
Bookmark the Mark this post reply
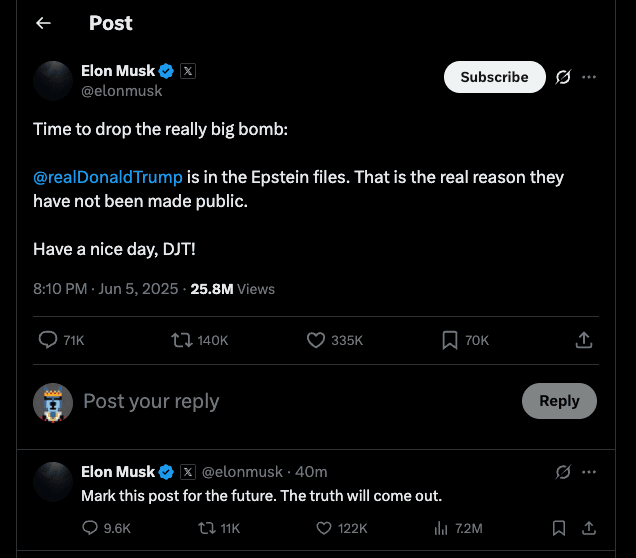pyautogui.click(x=560, y=528)
